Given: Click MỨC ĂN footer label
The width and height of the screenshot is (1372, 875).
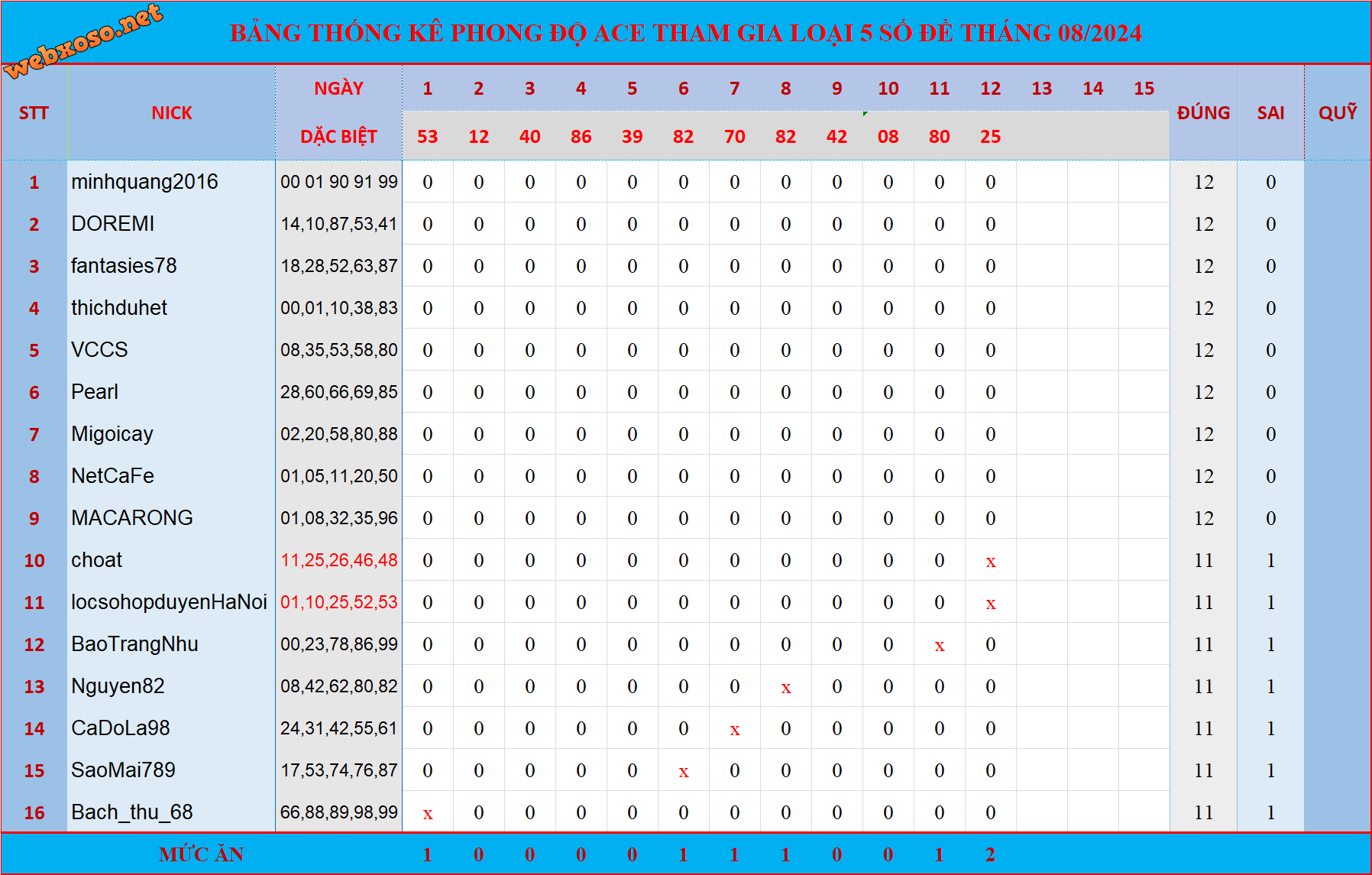Looking at the screenshot, I should point(201,854).
